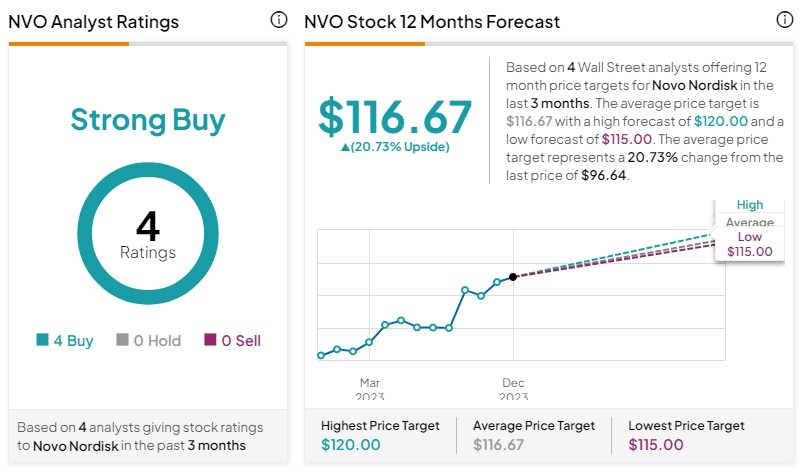Click info icon beside NVO Analyst Ratings
The image size is (804, 471).
(279, 20)
